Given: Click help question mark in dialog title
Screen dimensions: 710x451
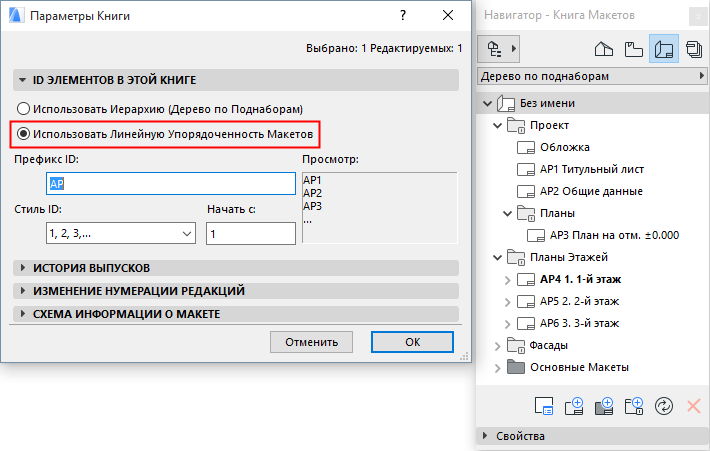Looking at the screenshot, I should (x=403, y=15).
